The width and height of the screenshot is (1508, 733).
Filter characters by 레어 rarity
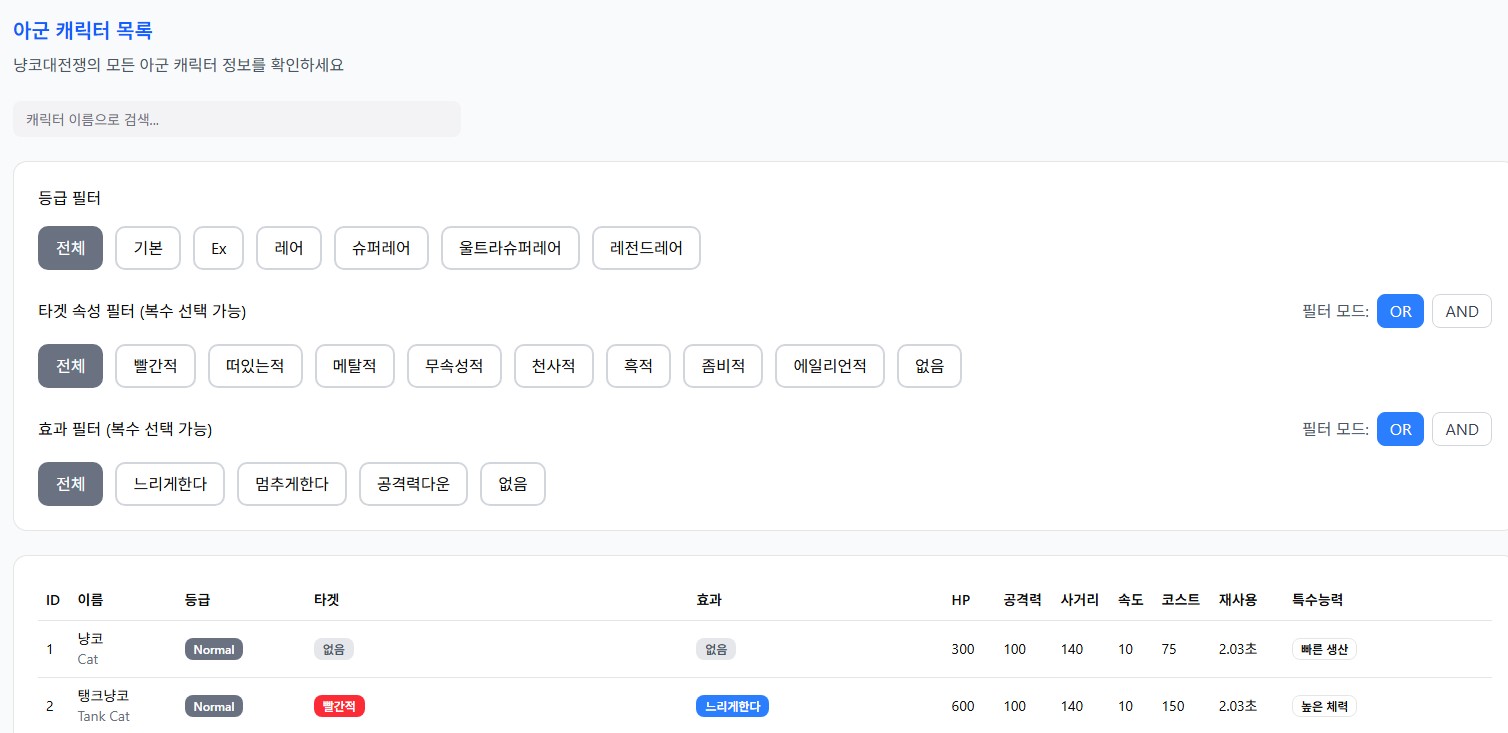(288, 248)
